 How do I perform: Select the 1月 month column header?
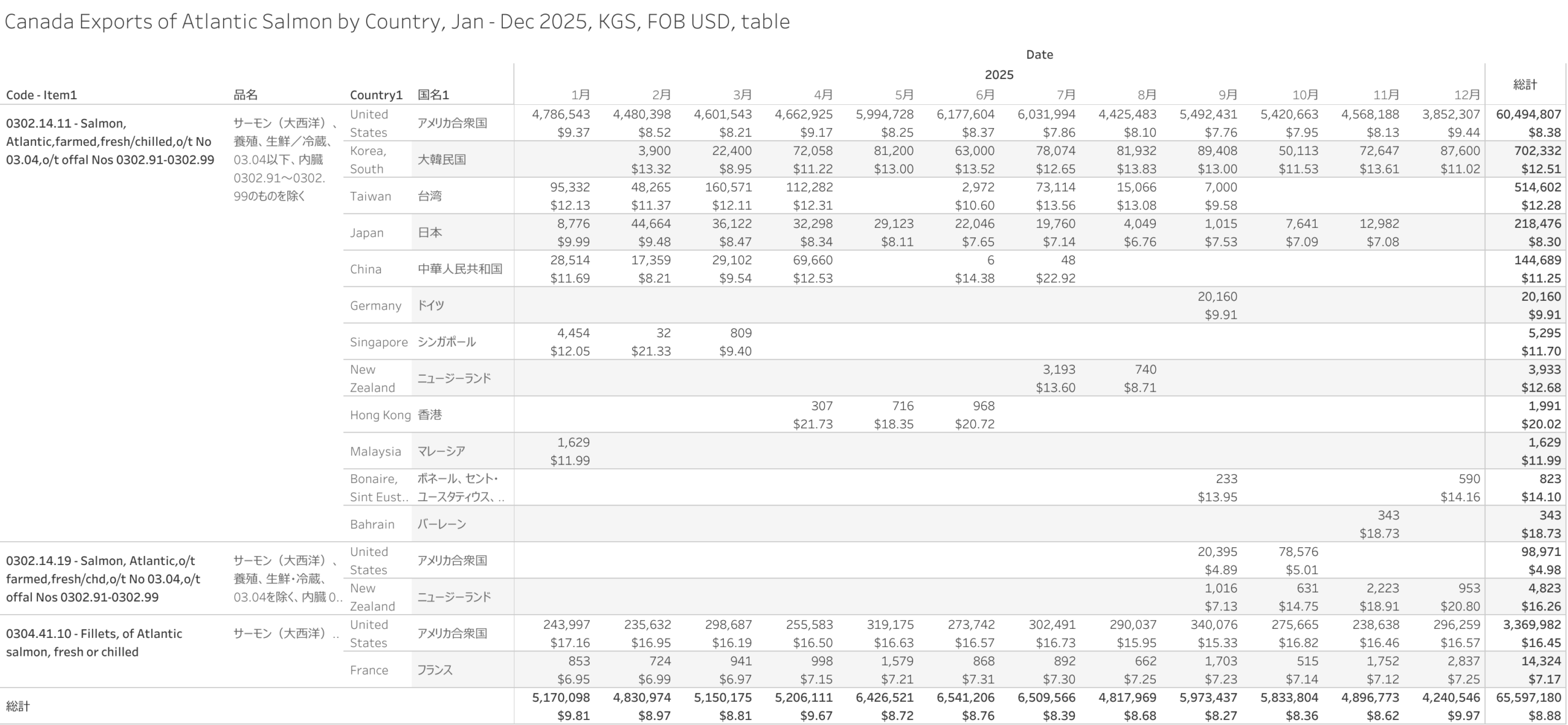pos(580,95)
